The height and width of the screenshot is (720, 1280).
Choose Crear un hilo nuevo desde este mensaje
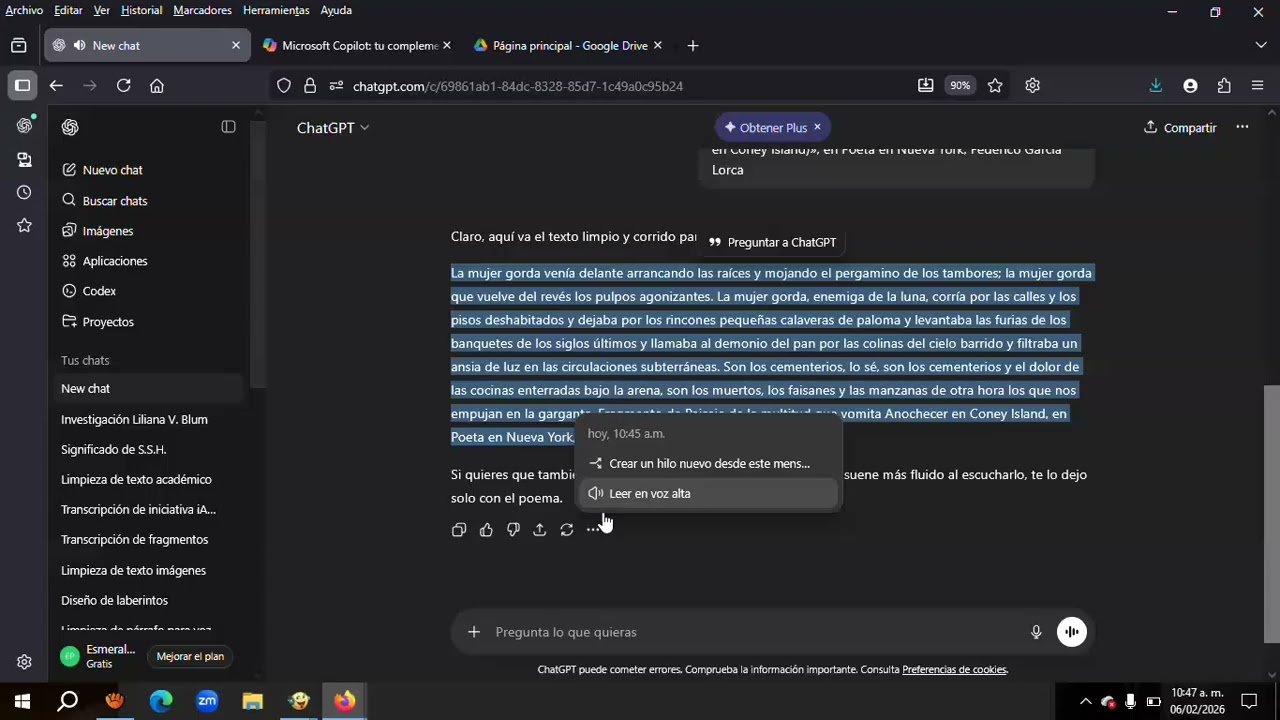tap(708, 463)
